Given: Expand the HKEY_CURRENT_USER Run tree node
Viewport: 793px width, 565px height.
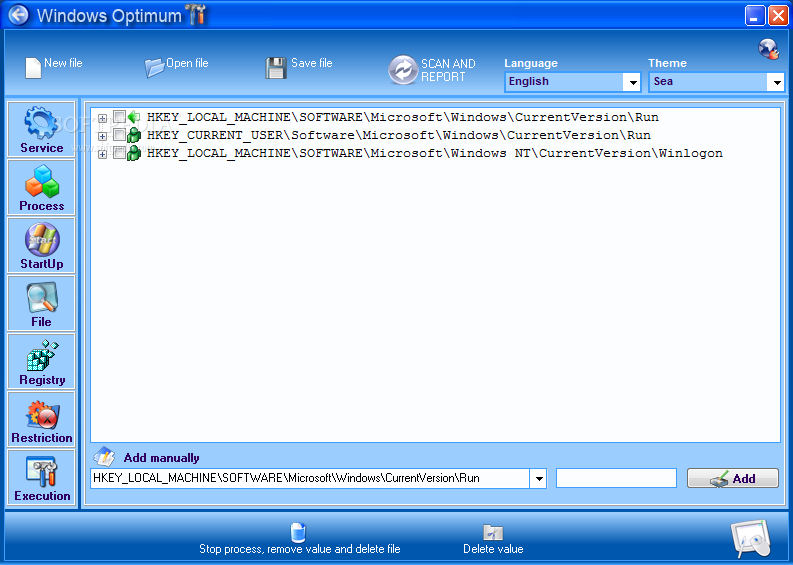Looking at the screenshot, I should [102, 137].
